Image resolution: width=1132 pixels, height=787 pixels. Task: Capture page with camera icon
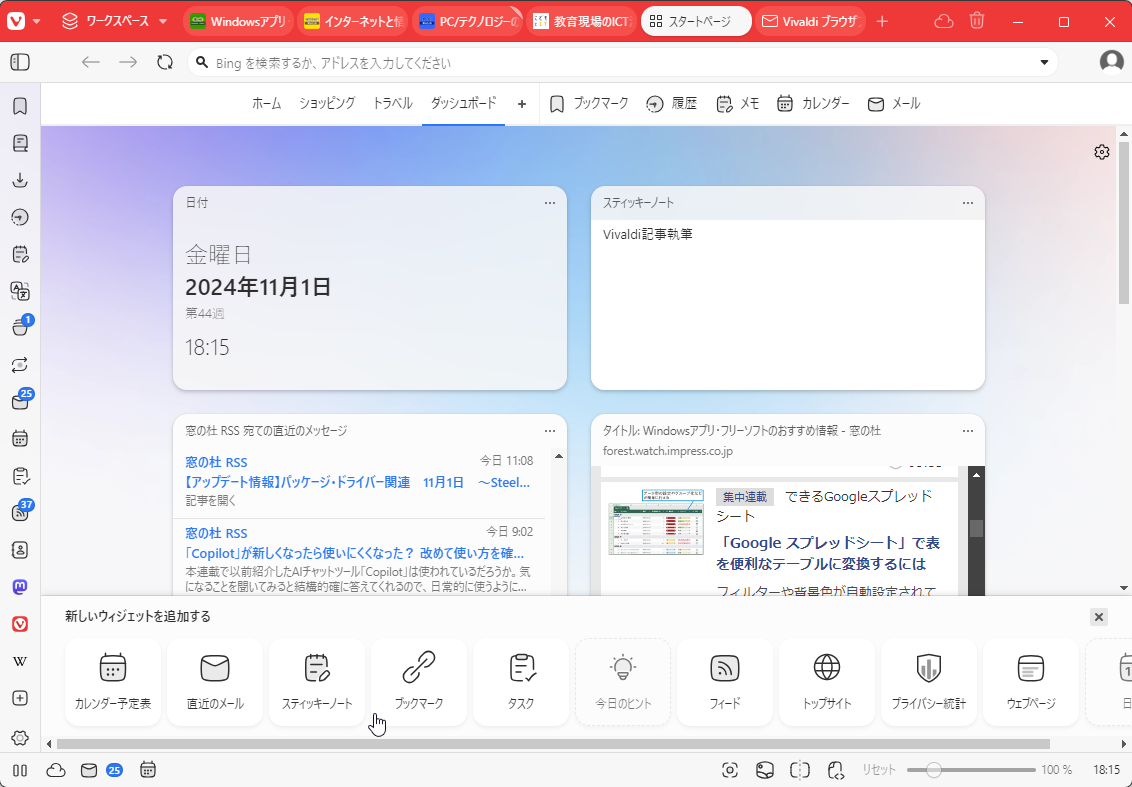click(730, 770)
